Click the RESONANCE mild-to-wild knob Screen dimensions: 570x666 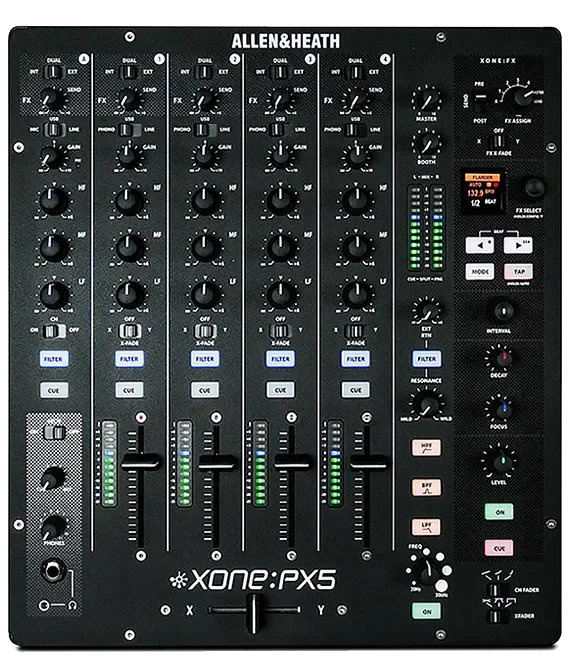point(426,404)
